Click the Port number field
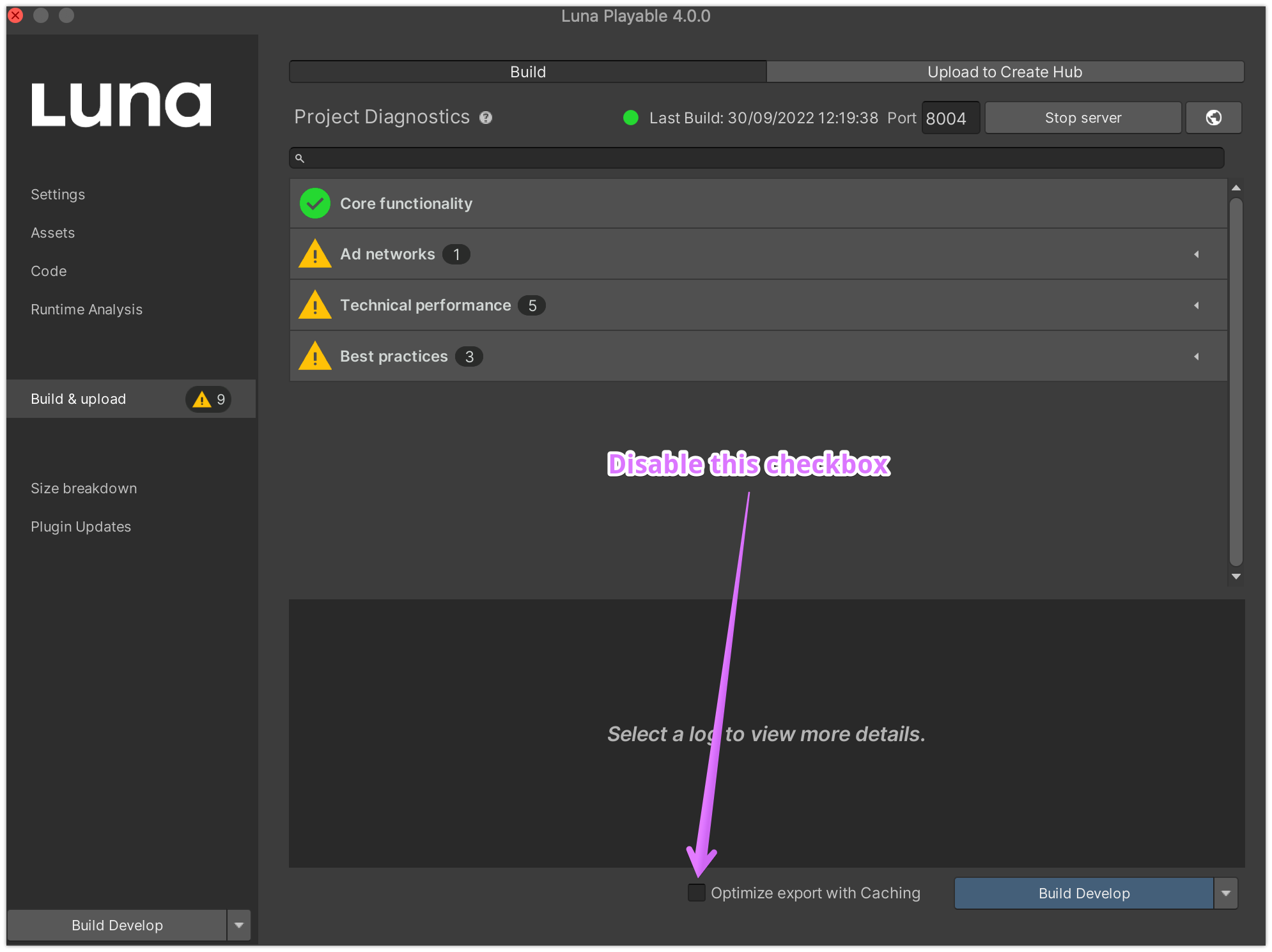1272x952 pixels. [x=950, y=118]
